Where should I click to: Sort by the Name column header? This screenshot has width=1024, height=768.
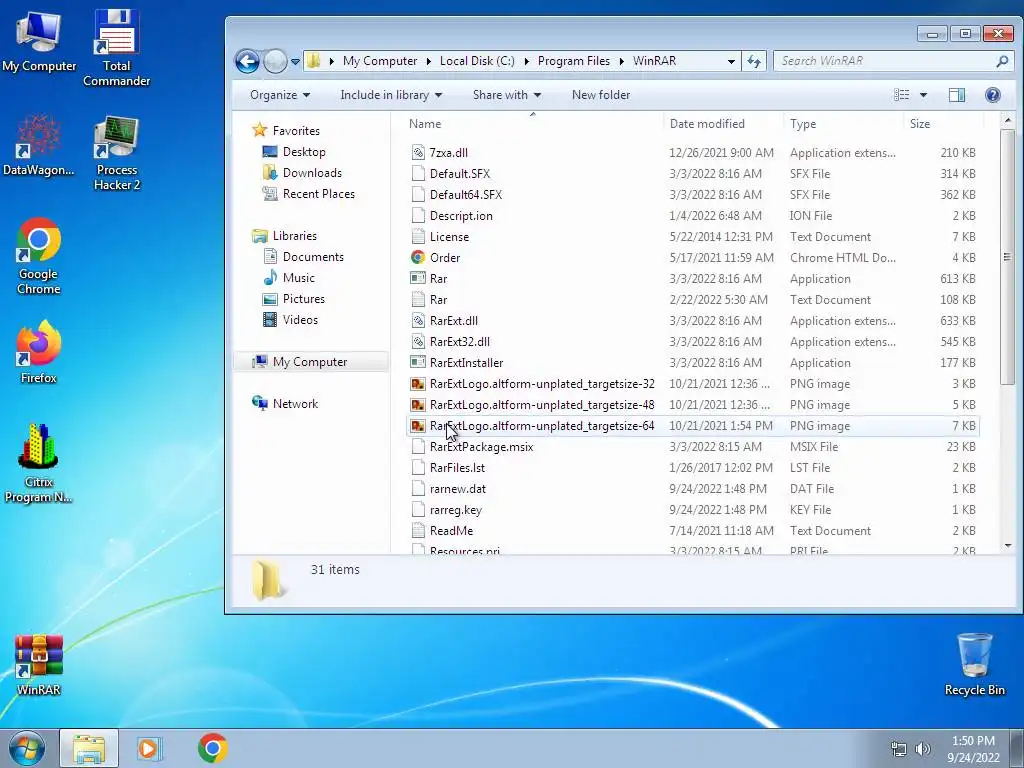pos(533,123)
